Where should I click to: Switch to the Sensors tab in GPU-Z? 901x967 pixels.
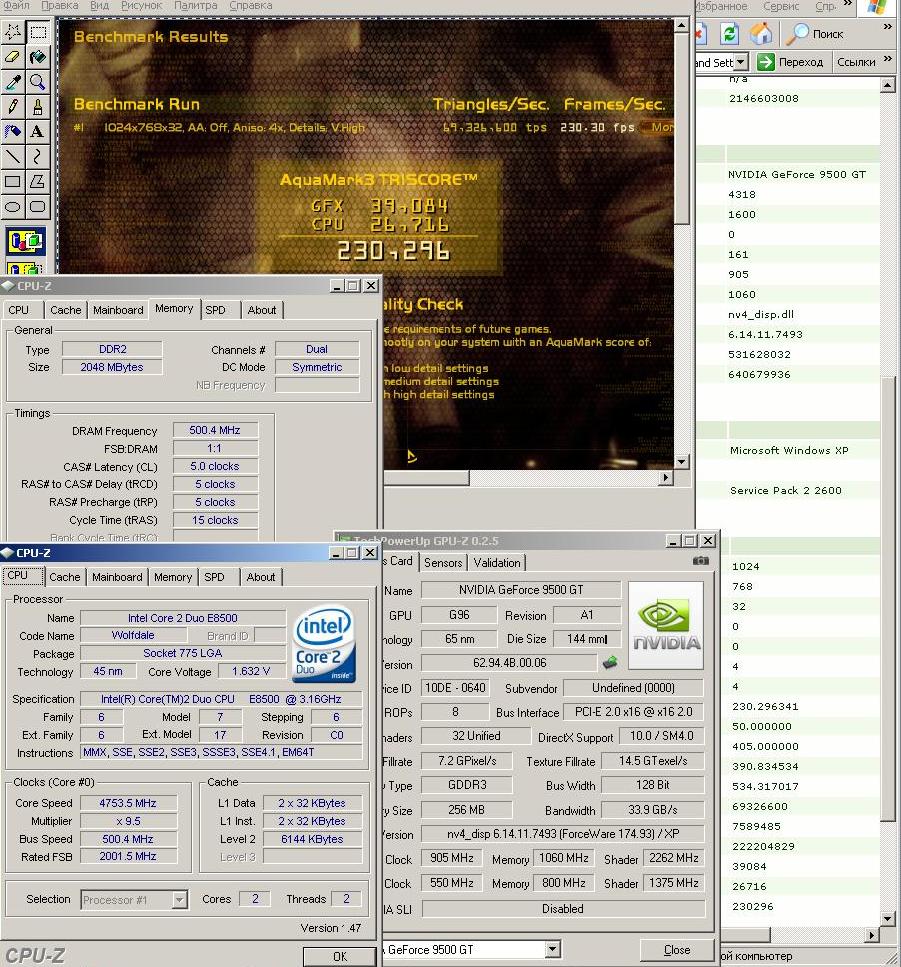coord(443,562)
